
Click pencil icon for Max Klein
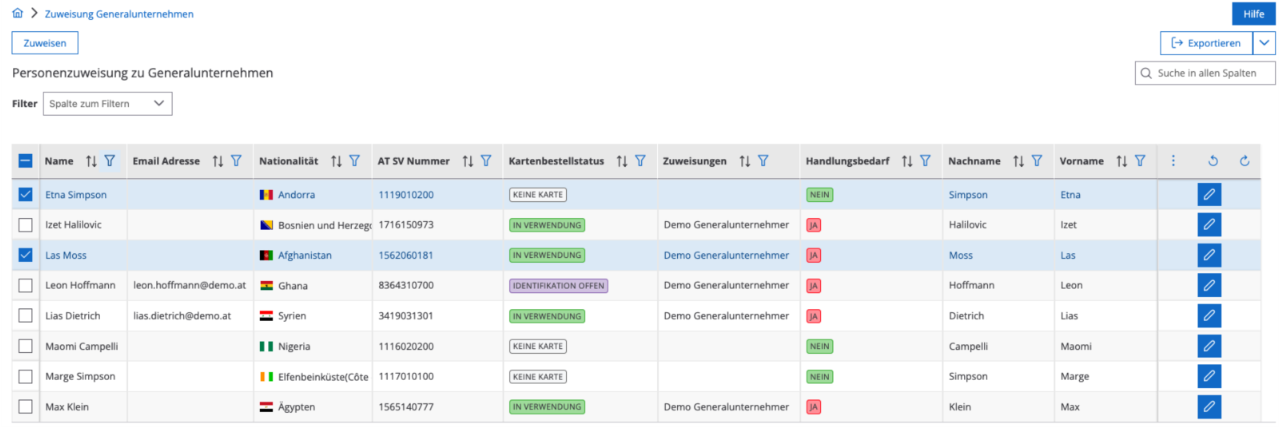(x=1209, y=407)
